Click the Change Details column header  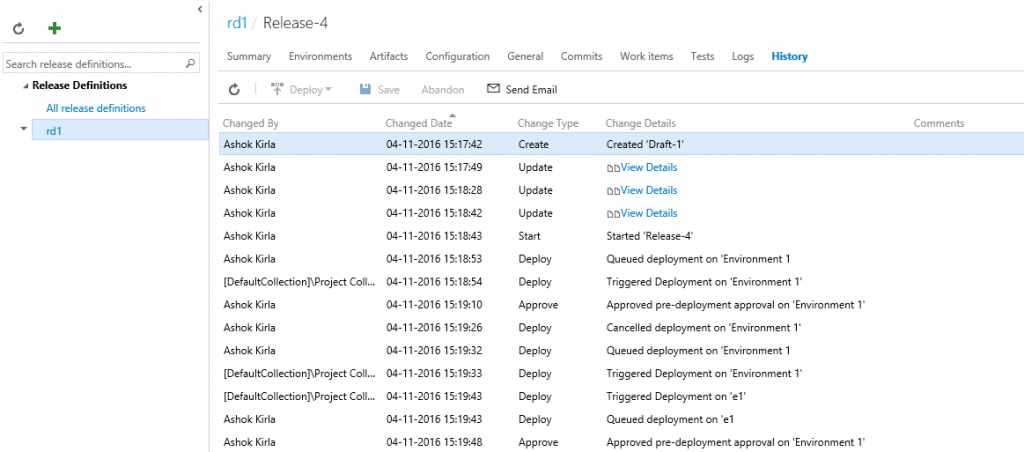coord(641,123)
